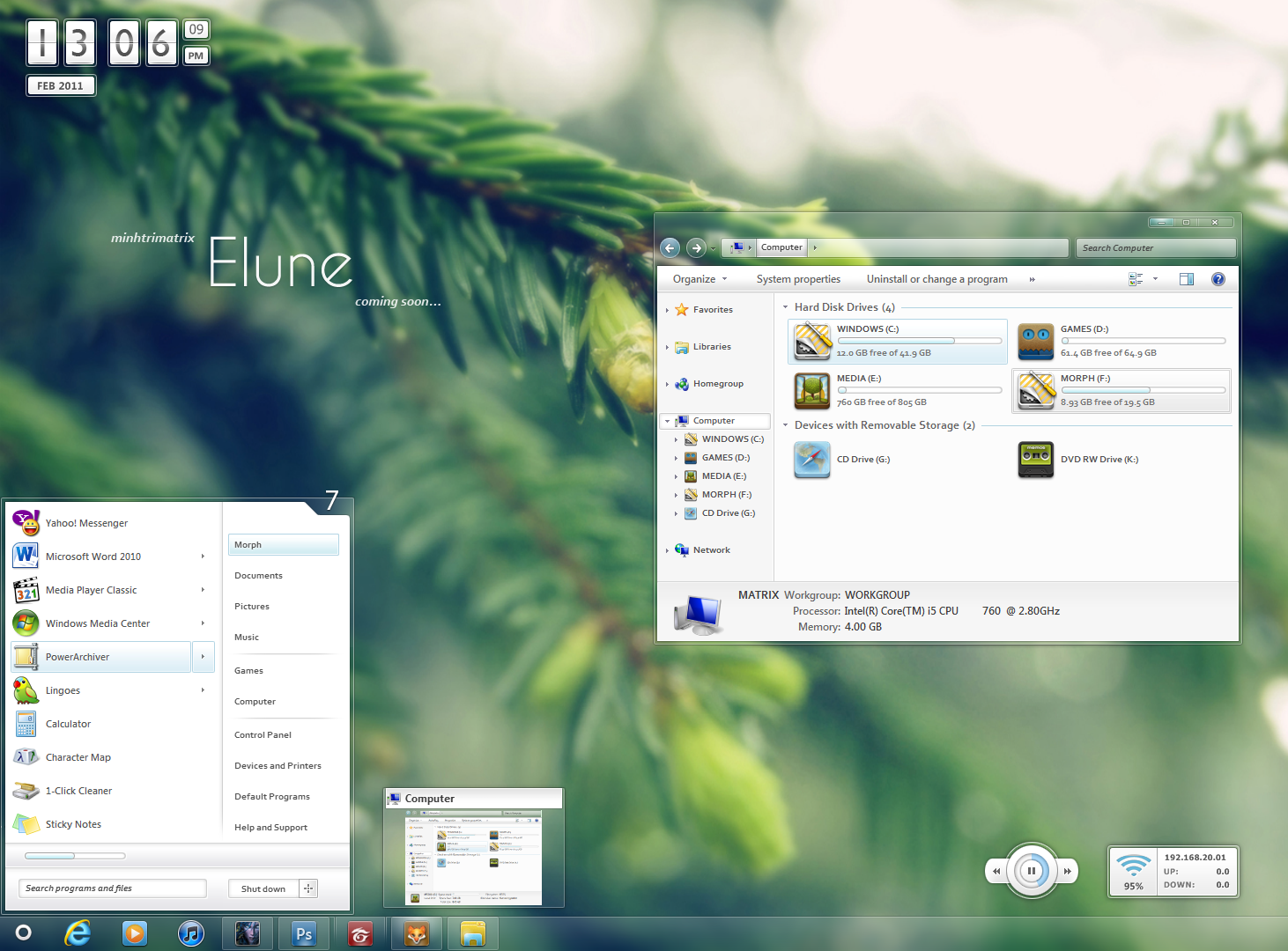Pause playback in the media widget
The image size is (1288, 951).
(x=1031, y=872)
